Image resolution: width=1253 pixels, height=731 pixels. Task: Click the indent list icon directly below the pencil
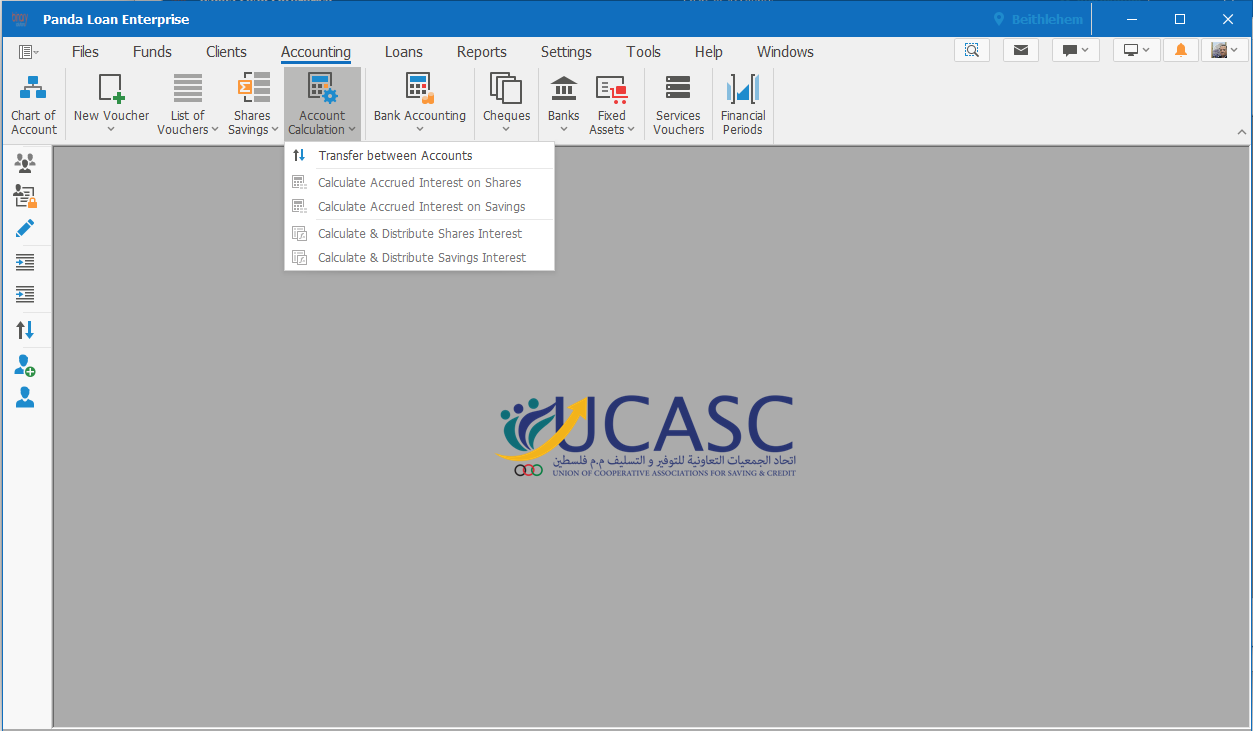pos(25,262)
